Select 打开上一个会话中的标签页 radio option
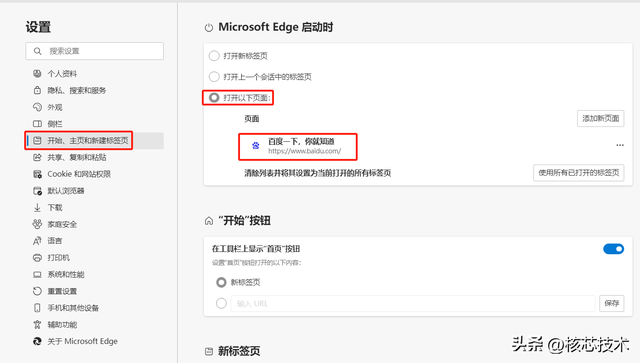The image size is (640, 363). tap(214, 76)
